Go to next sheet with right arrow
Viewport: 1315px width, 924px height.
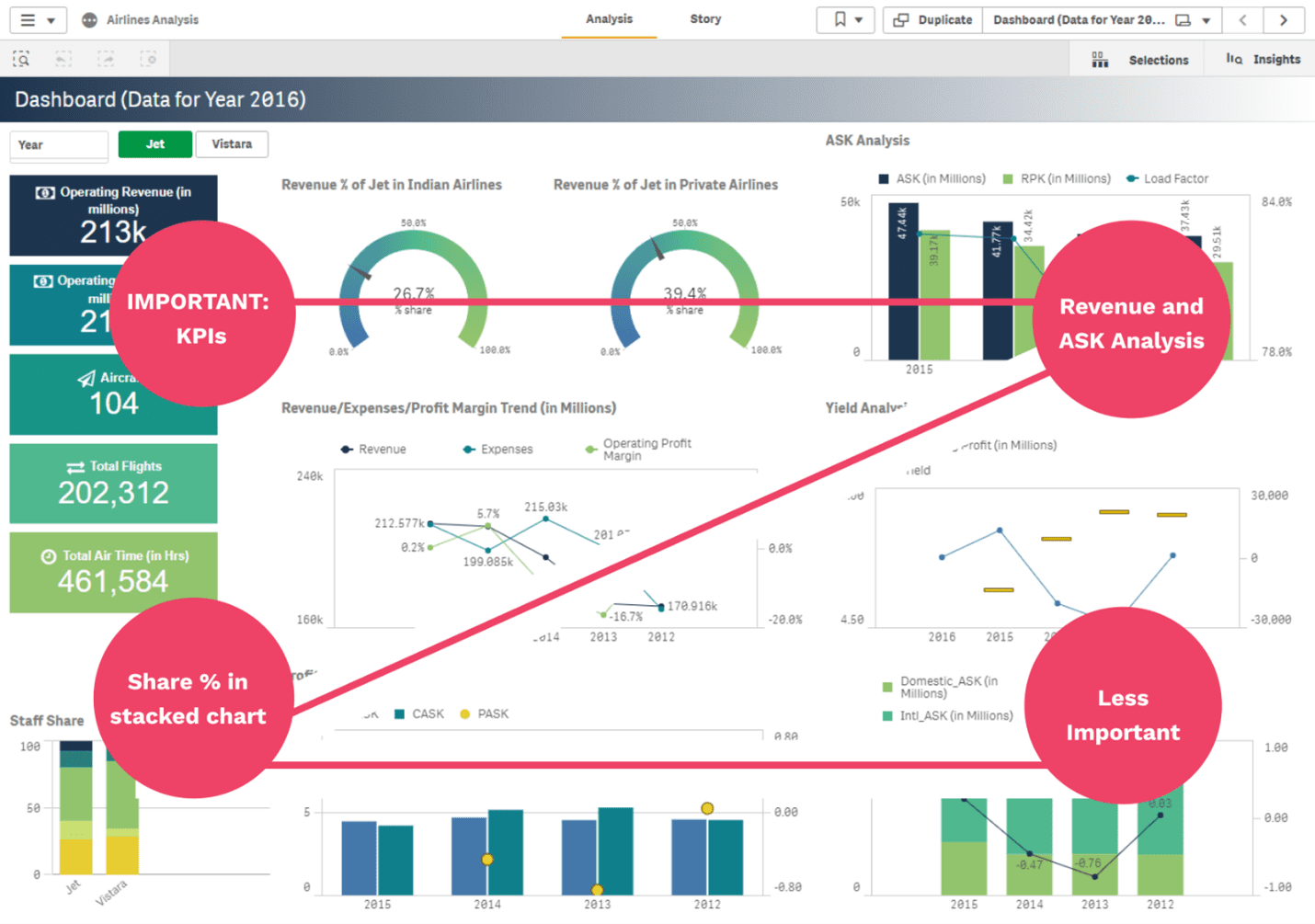tap(1285, 19)
